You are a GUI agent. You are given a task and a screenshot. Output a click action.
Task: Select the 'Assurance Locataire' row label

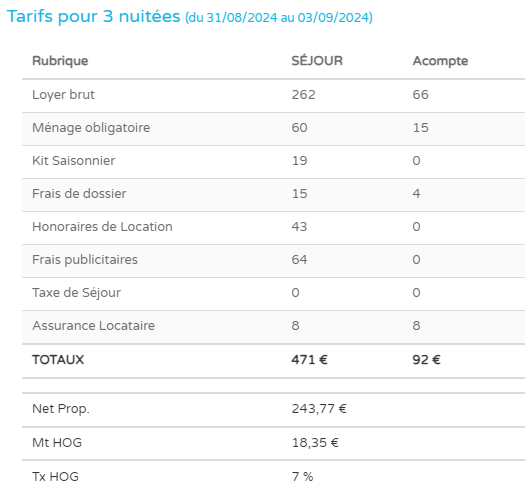93,325
